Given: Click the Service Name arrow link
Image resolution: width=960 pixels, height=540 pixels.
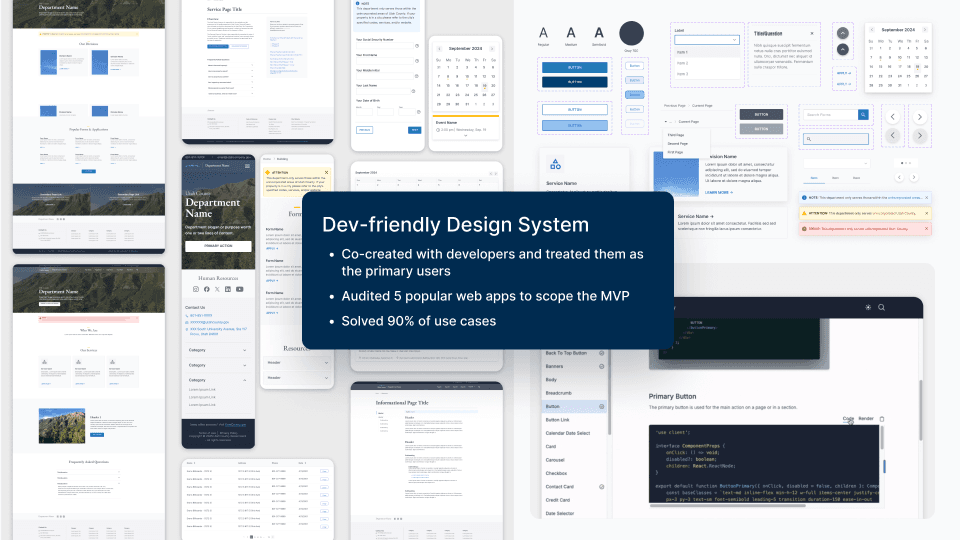Looking at the screenshot, I should click(x=696, y=216).
